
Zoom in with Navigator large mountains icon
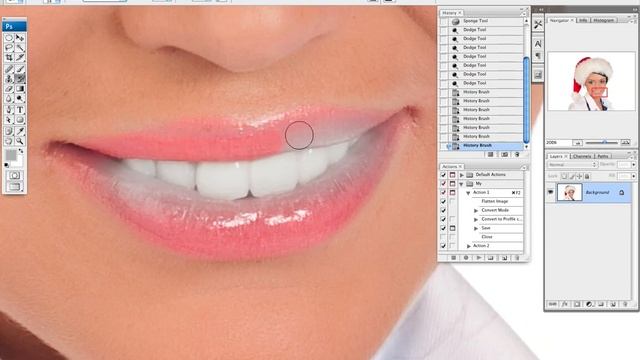coord(625,142)
